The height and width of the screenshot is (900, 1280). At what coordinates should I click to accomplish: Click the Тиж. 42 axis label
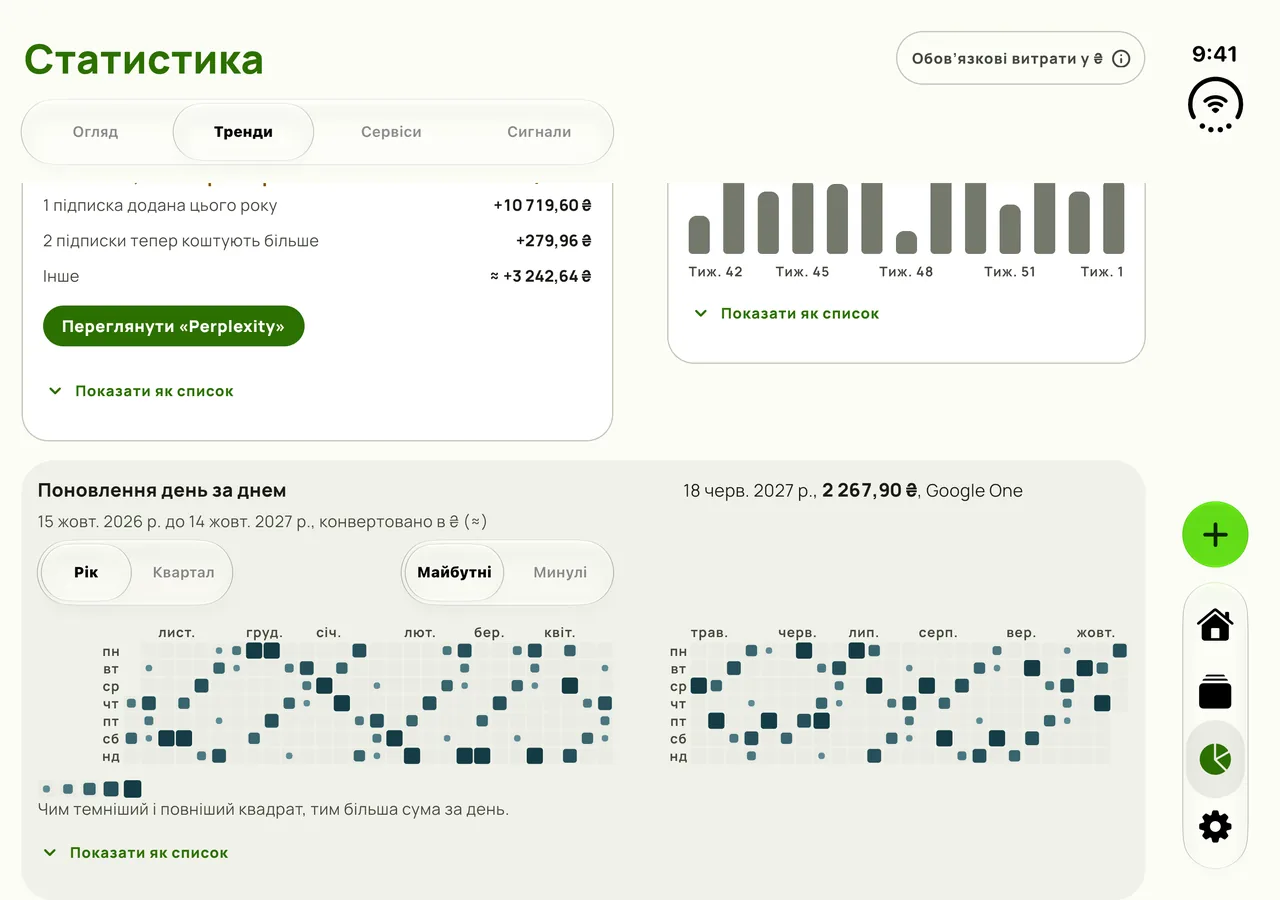[716, 272]
